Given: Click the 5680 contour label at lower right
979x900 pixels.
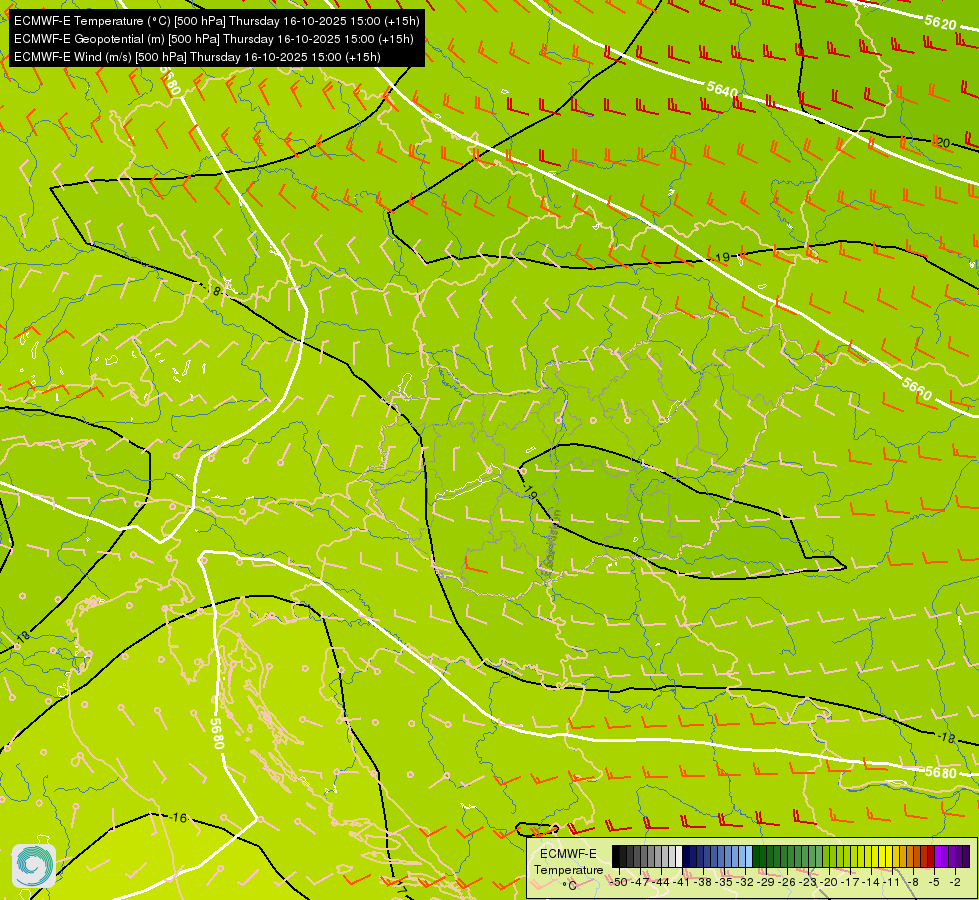Looking at the screenshot, I should pos(941,773).
